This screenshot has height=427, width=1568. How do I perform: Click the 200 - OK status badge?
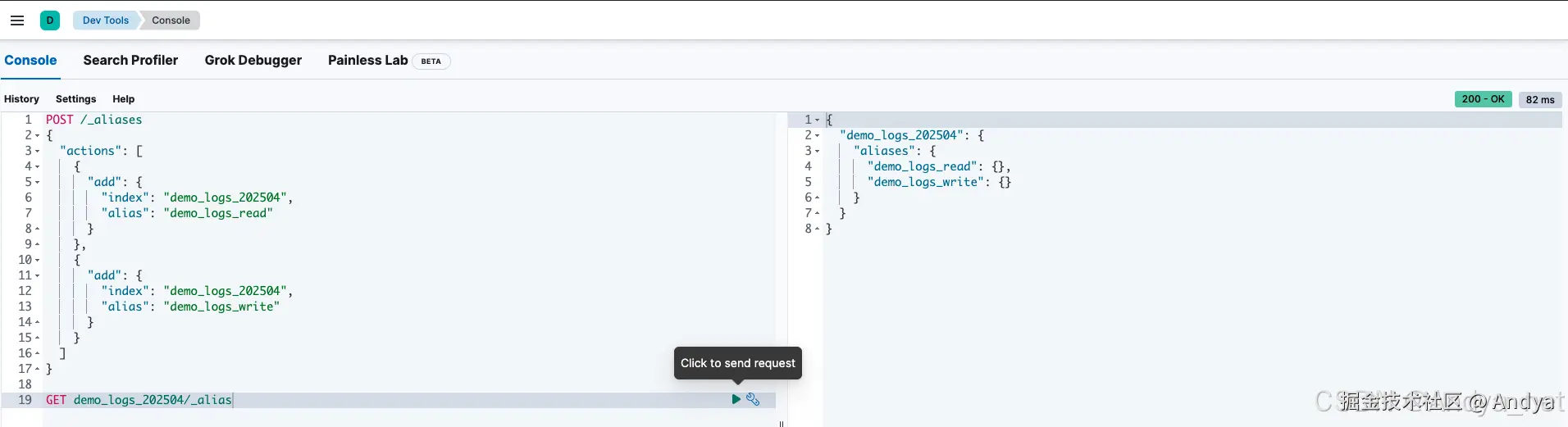[x=1483, y=99]
